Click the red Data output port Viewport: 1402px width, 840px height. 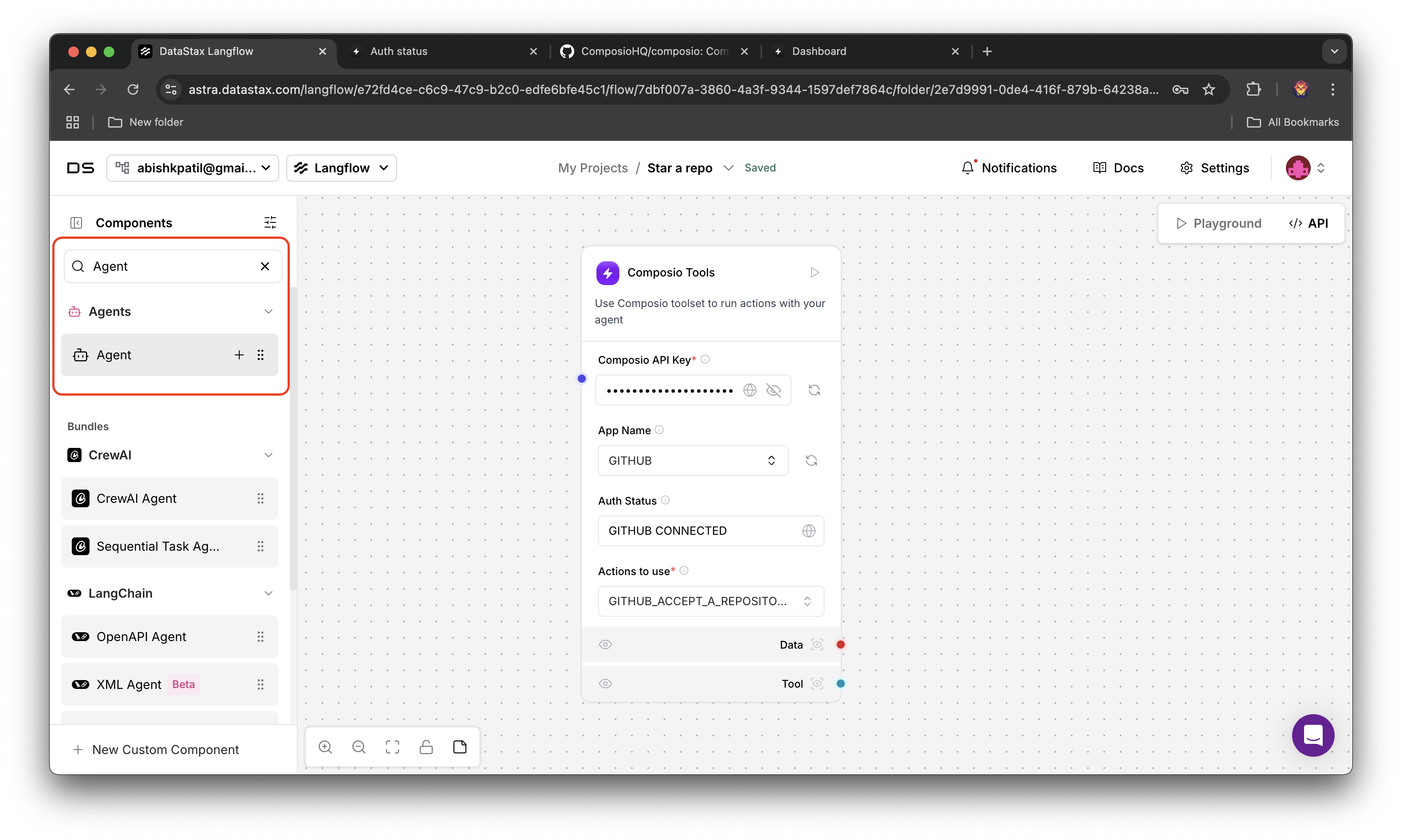click(841, 645)
